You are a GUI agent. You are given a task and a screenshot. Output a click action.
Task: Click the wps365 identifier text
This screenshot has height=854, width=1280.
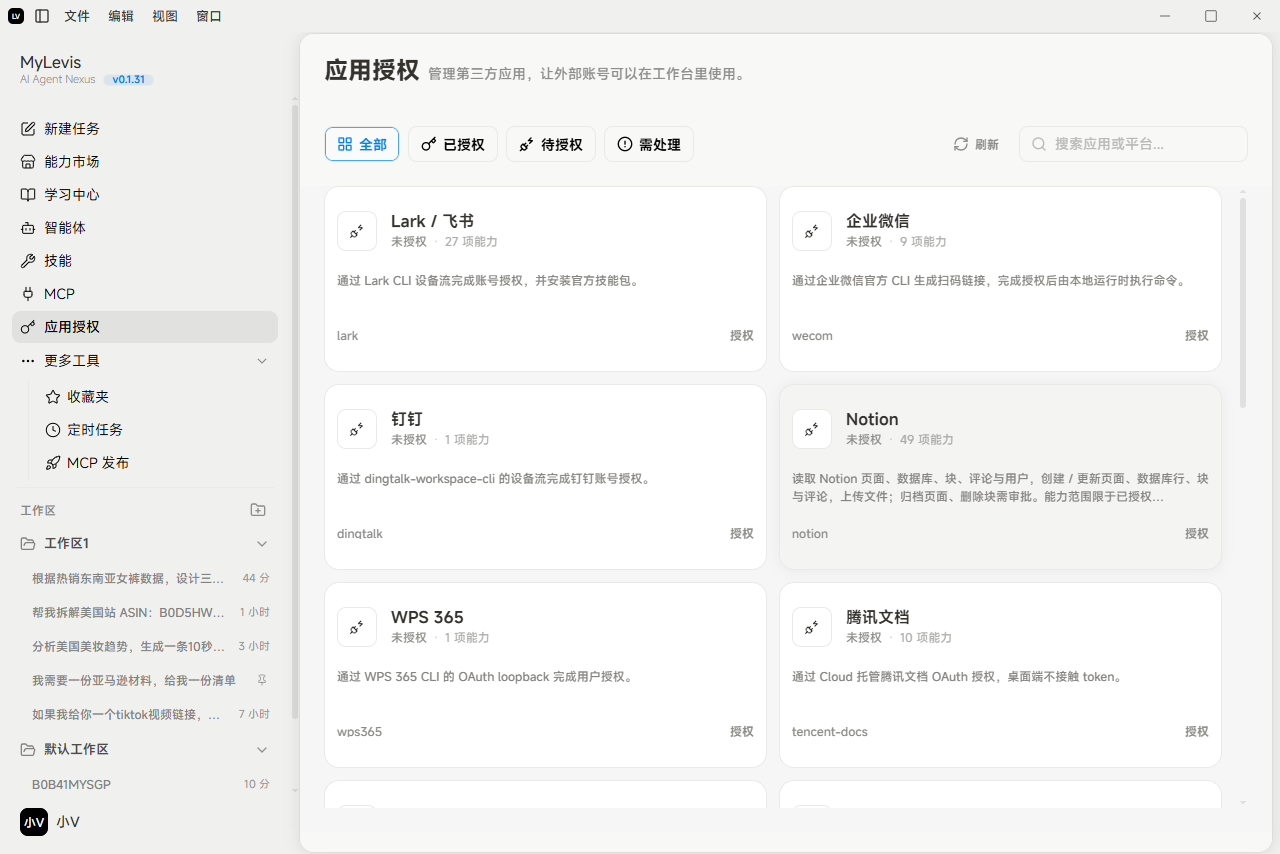coord(360,732)
